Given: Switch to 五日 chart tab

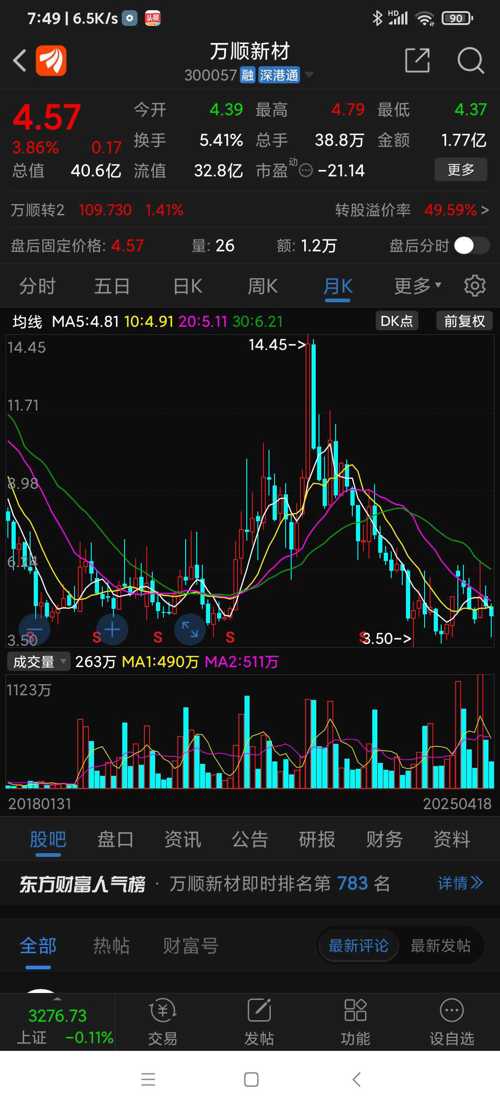Looking at the screenshot, I should pyautogui.click(x=112, y=286).
